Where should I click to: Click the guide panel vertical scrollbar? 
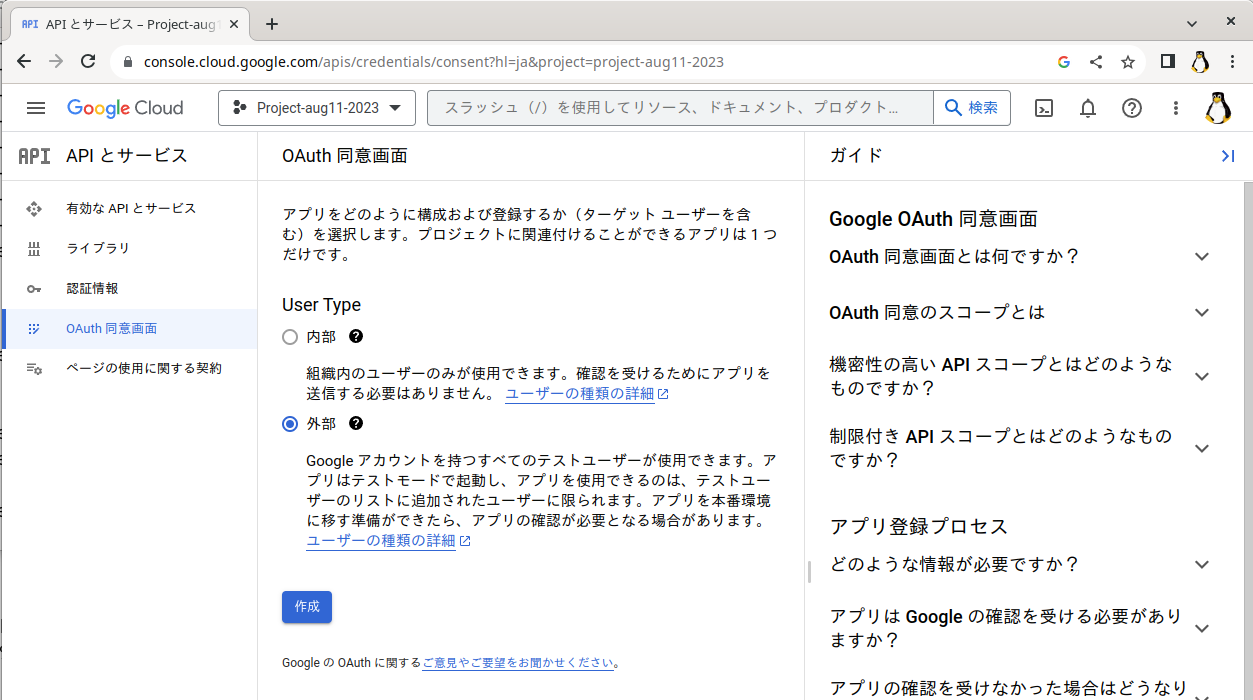pos(1247,440)
